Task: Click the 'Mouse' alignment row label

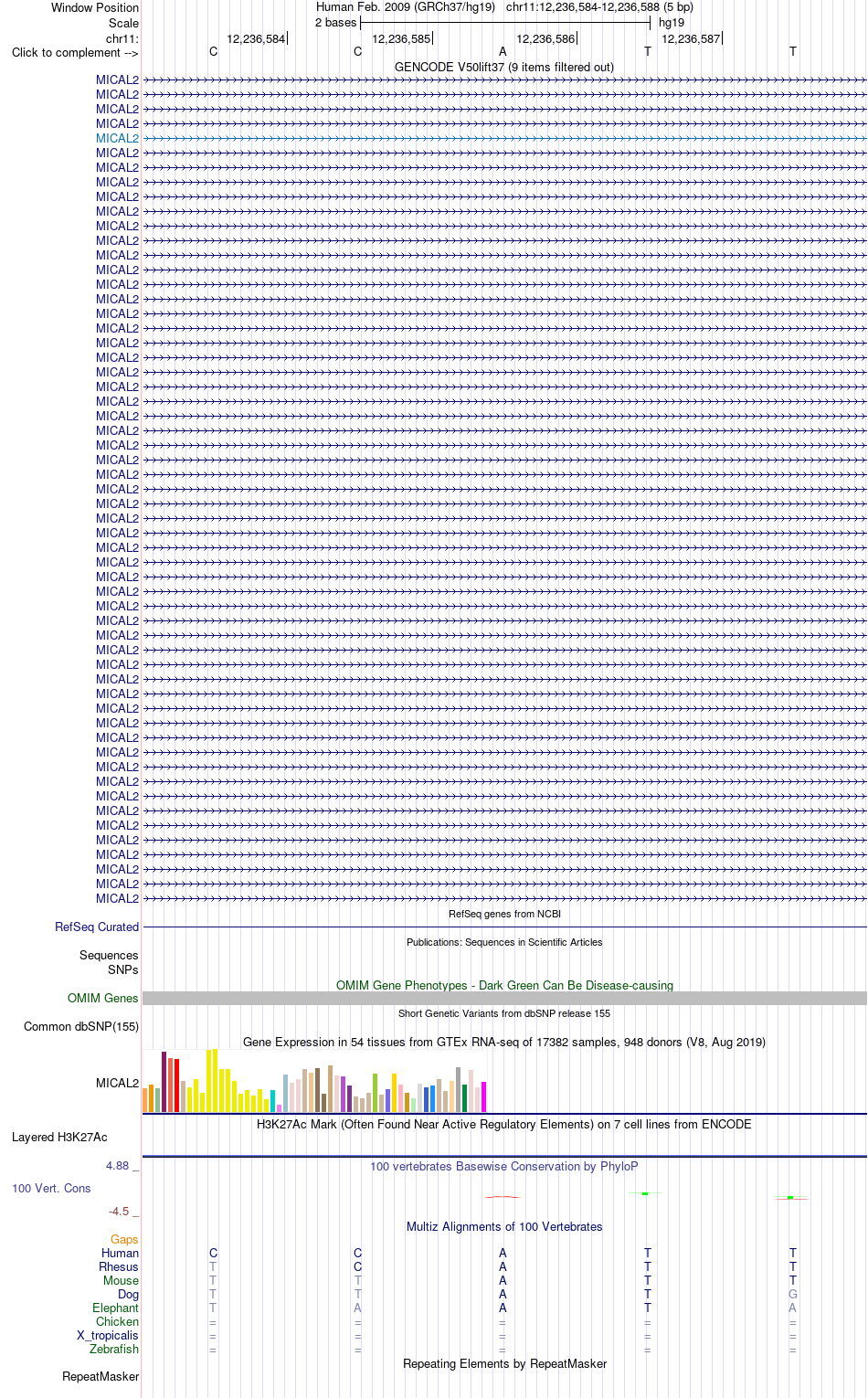Action: click(x=122, y=1281)
